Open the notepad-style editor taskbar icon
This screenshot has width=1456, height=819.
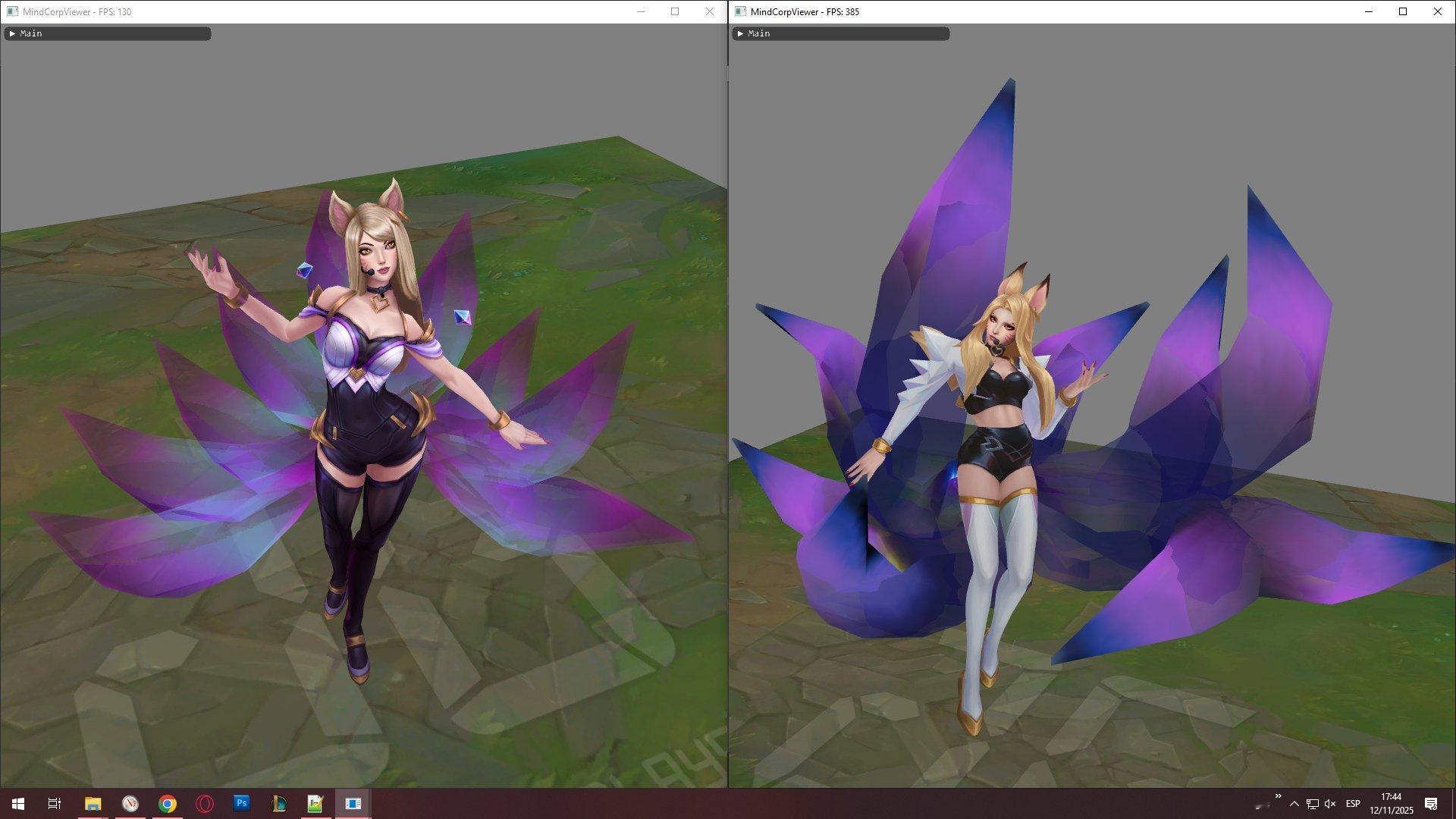pos(315,804)
